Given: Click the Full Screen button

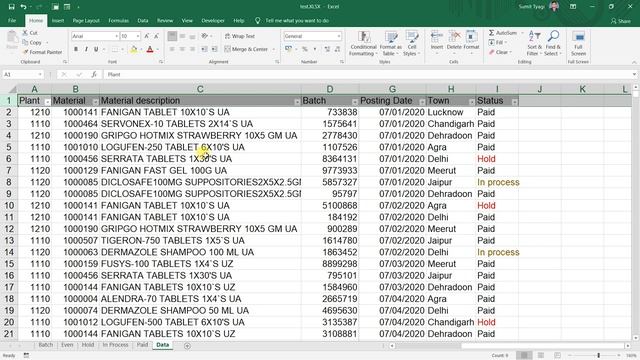Looking at the screenshot, I should [578, 43].
